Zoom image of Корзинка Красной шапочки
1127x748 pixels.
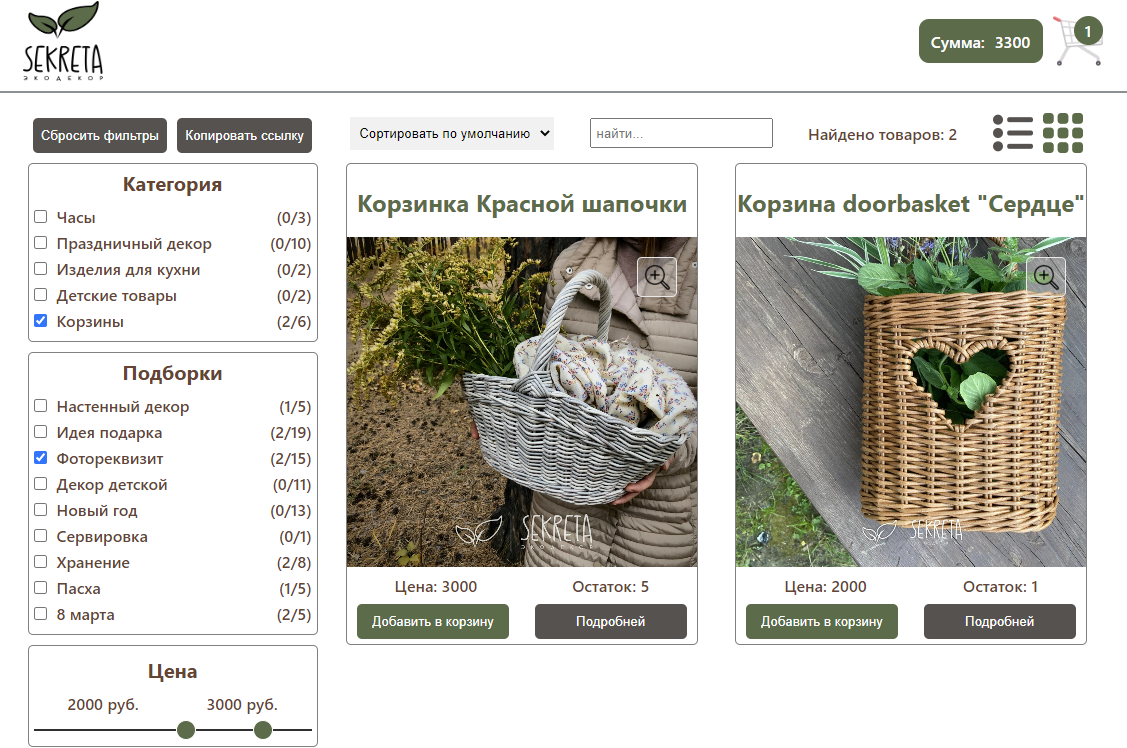657,277
